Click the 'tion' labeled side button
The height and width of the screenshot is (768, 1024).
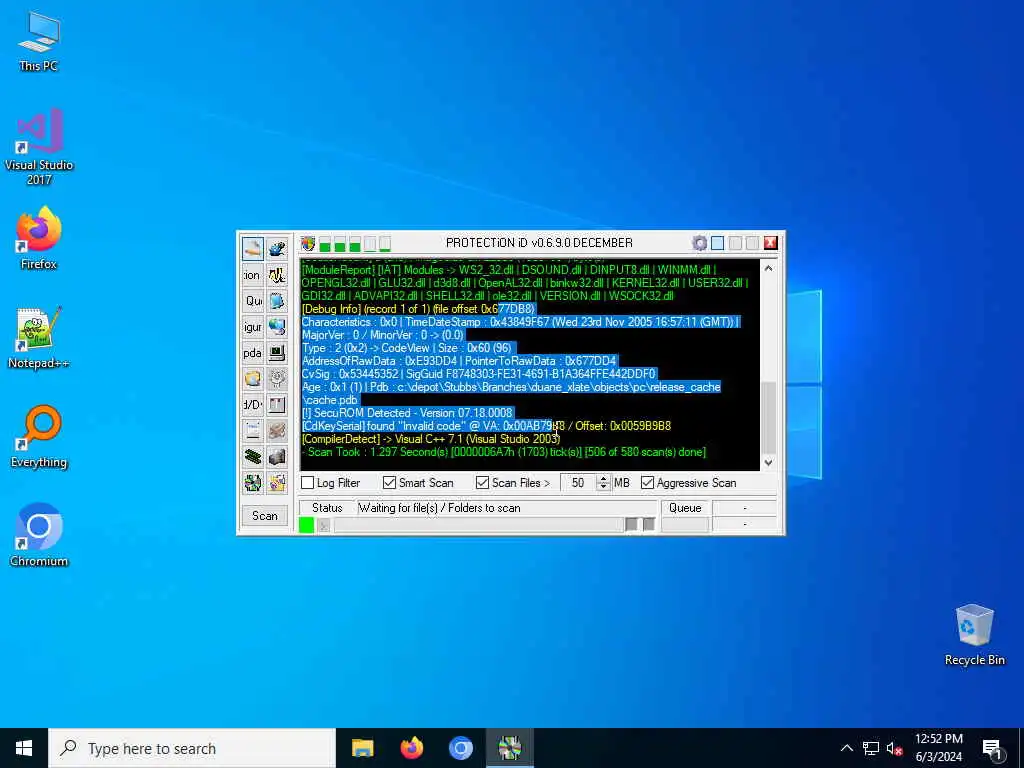coord(253,275)
